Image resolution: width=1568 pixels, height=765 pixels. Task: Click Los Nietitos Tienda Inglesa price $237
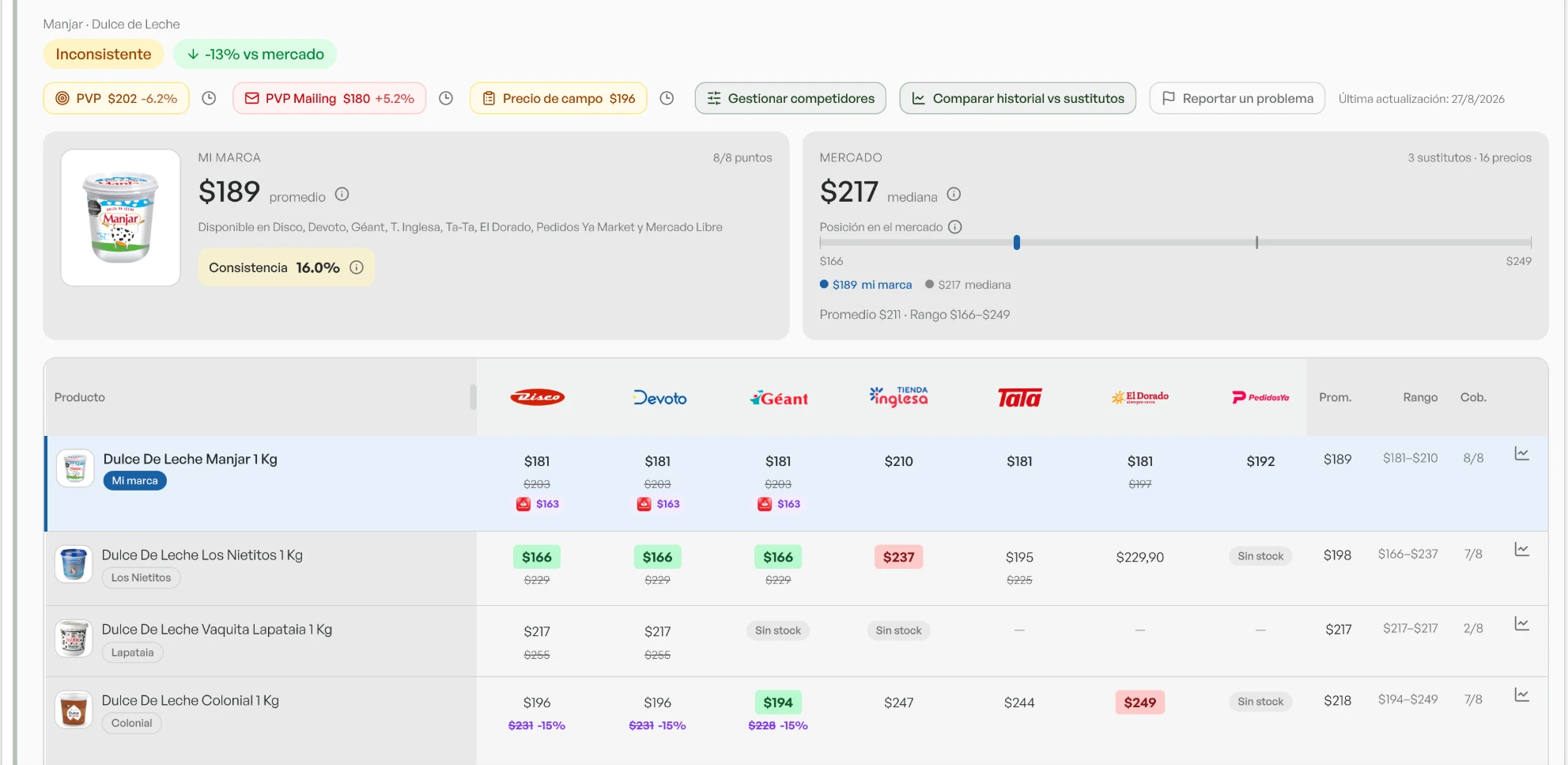coord(899,557)
